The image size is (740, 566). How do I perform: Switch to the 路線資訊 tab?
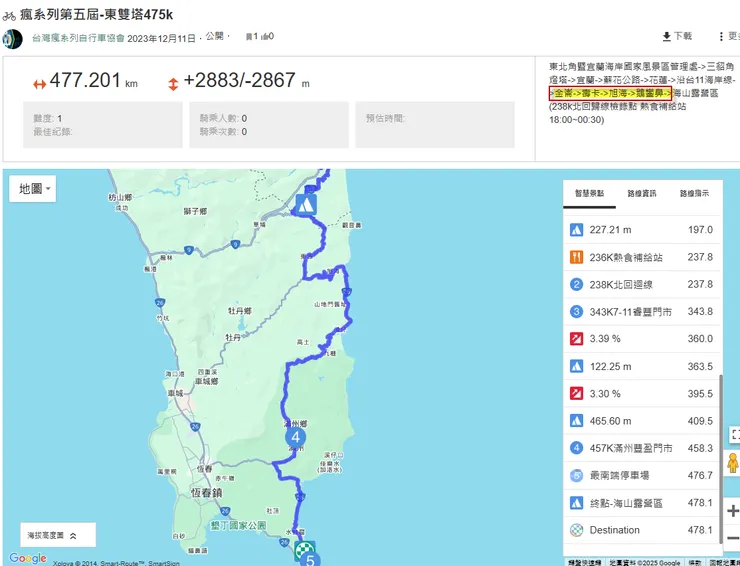point(642,194)
